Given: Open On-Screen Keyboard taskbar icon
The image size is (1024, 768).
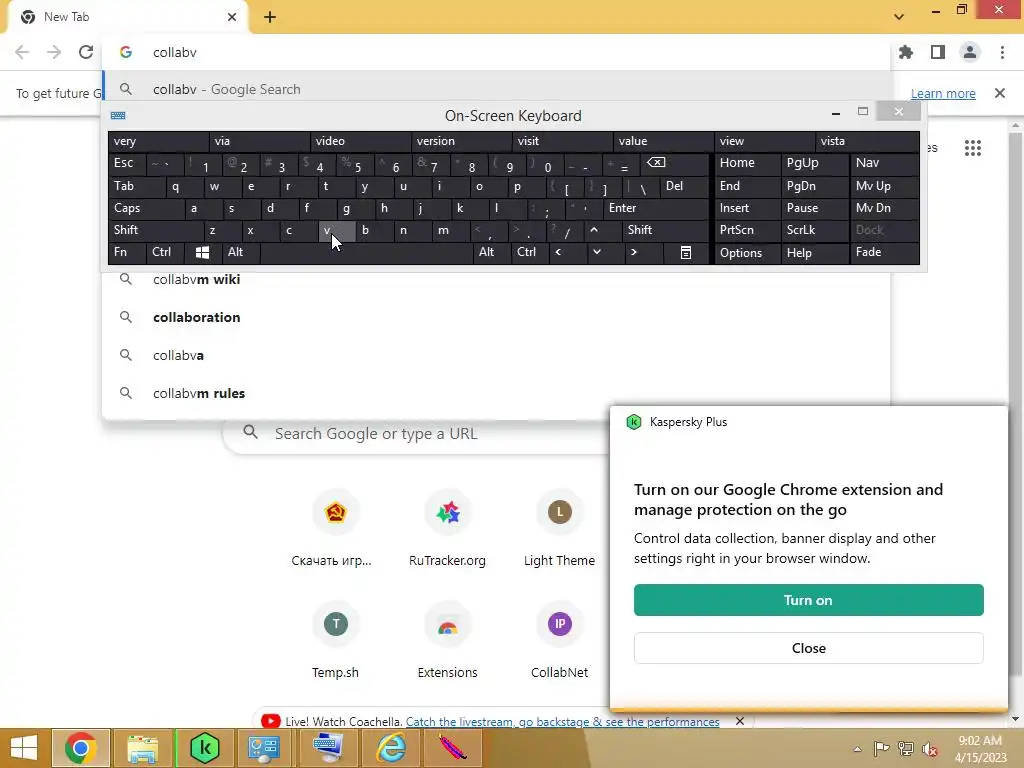Looking at the screenshot, I should (328, 748).
